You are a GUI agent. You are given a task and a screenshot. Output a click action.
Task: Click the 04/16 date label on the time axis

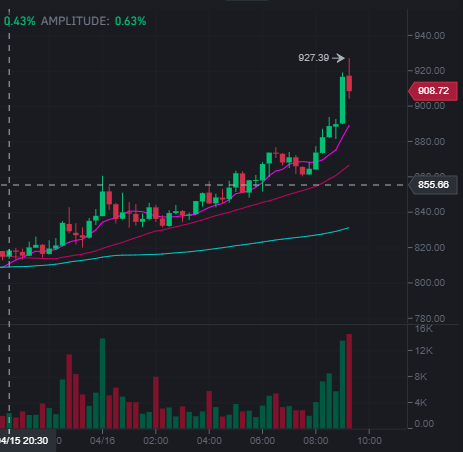(102, 441)
